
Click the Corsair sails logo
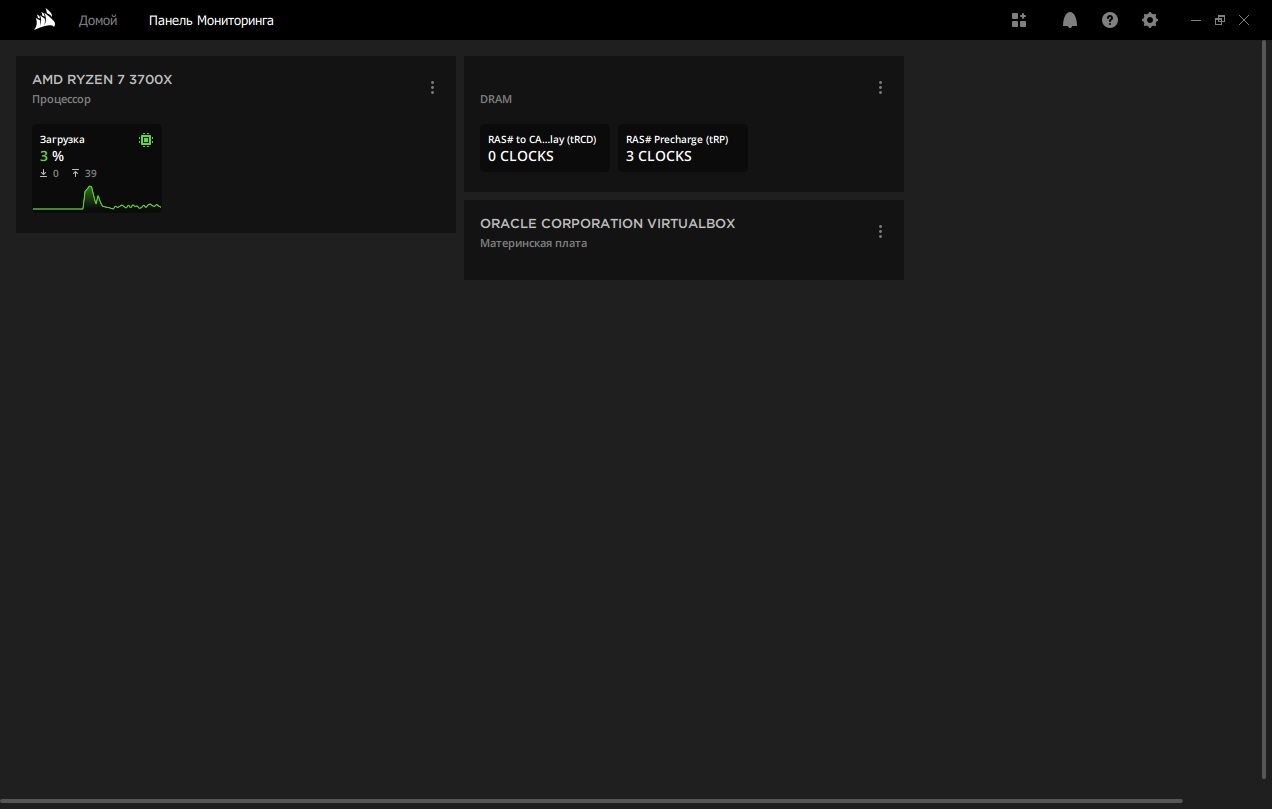(x=44, y=20)
